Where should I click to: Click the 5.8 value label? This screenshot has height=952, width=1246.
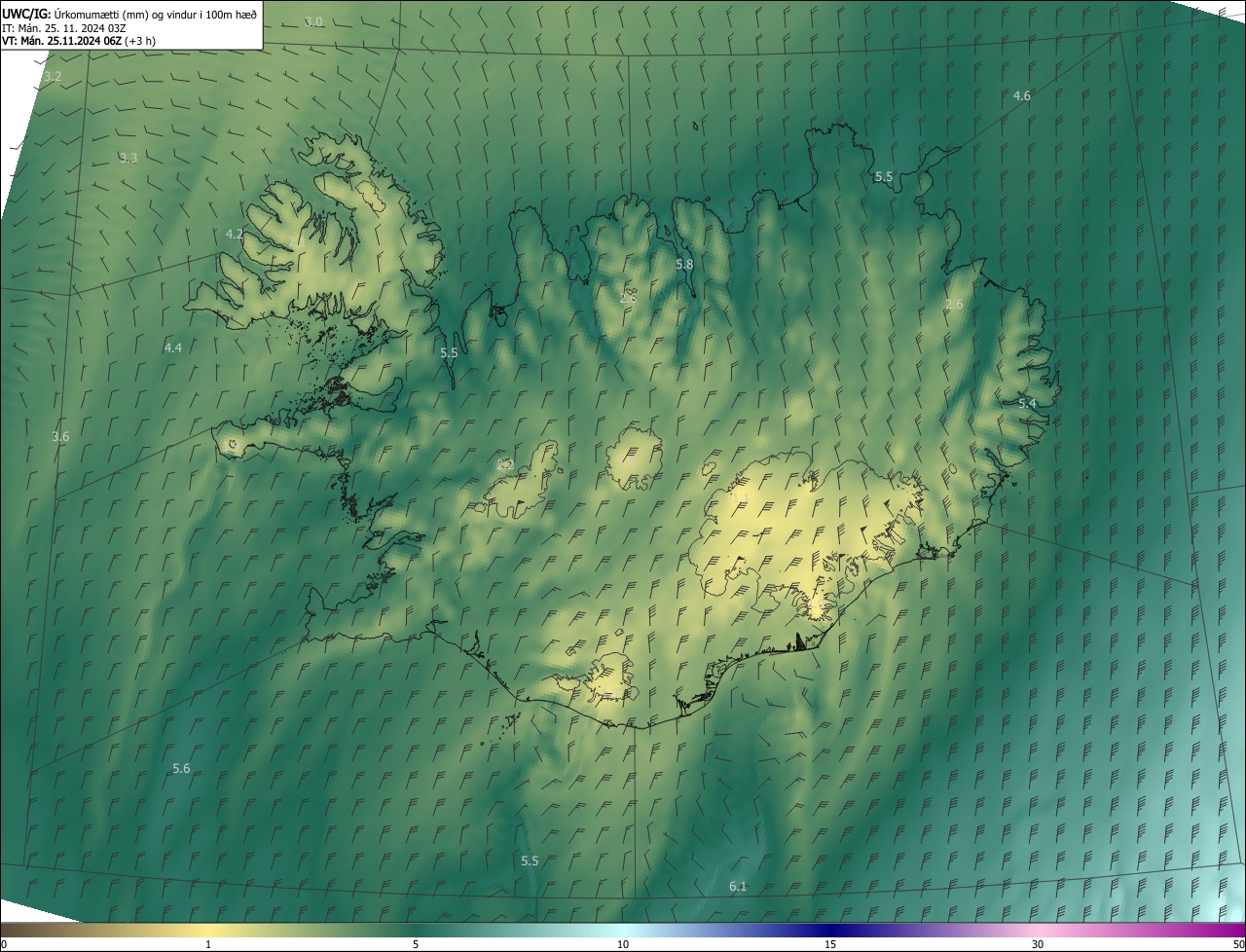(684, 264)
